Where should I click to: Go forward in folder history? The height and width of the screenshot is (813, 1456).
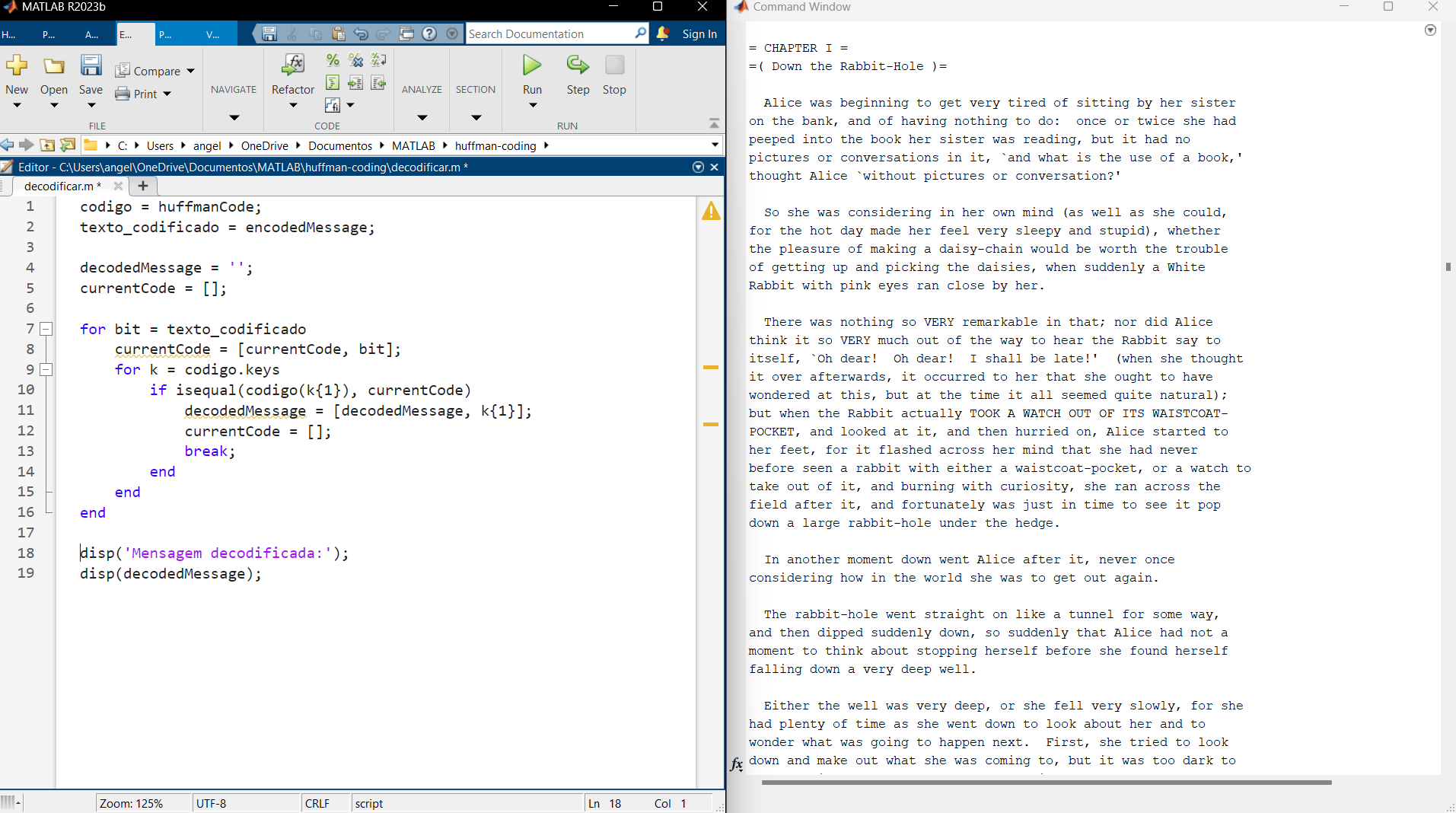[x=27, y=145]
